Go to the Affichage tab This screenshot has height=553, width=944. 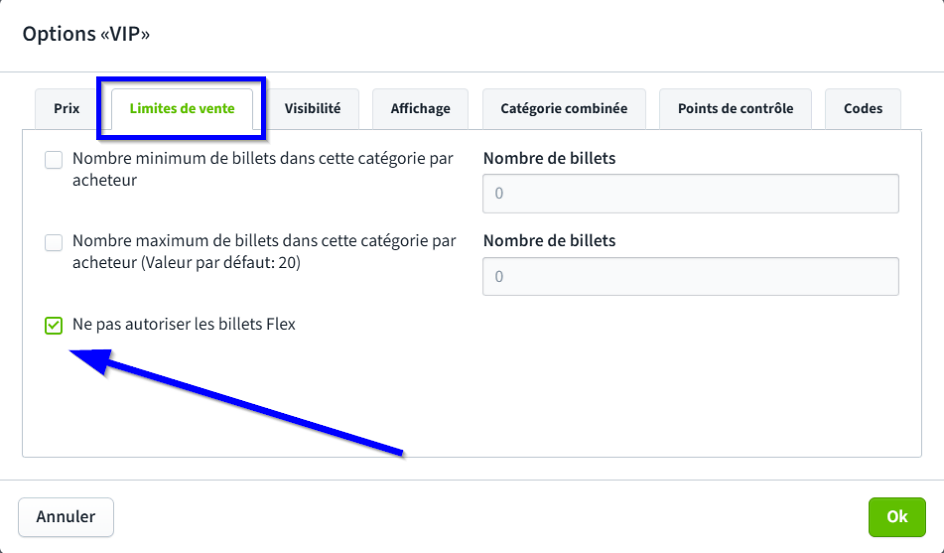[420, 108]
